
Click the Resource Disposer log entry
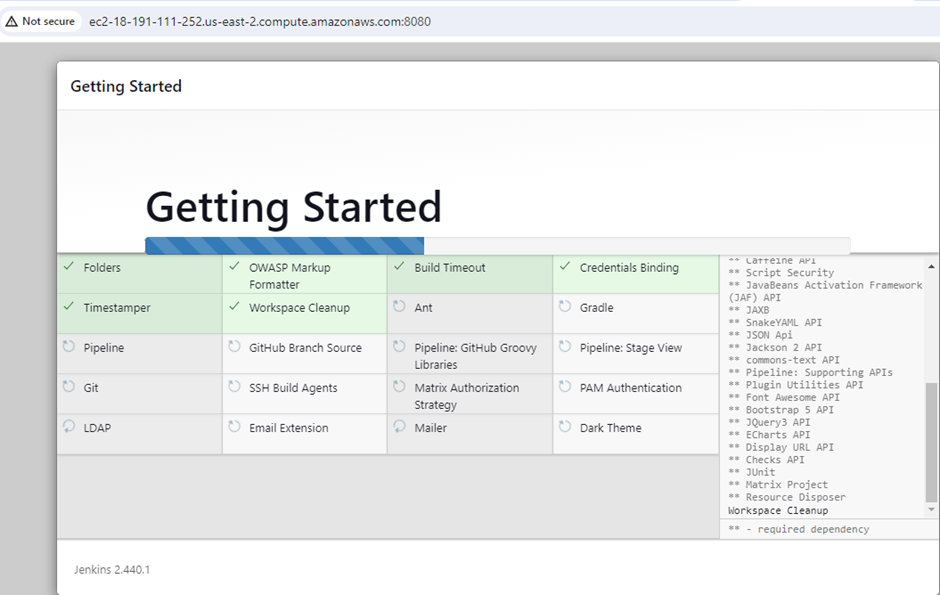[787, 497]
